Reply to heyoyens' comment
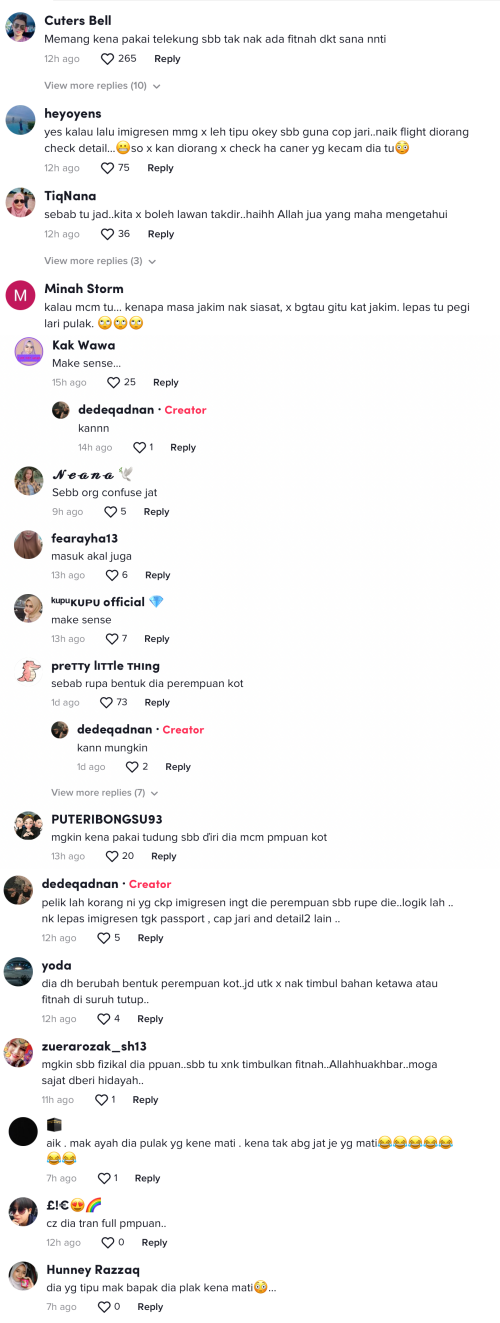 point(160,168)
